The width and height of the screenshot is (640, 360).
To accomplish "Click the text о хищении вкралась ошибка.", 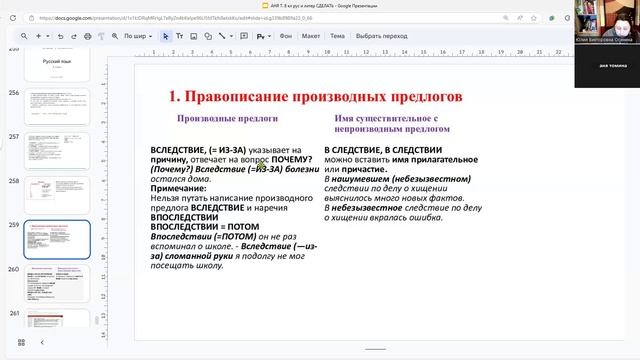I will click(x=384, y=217).
